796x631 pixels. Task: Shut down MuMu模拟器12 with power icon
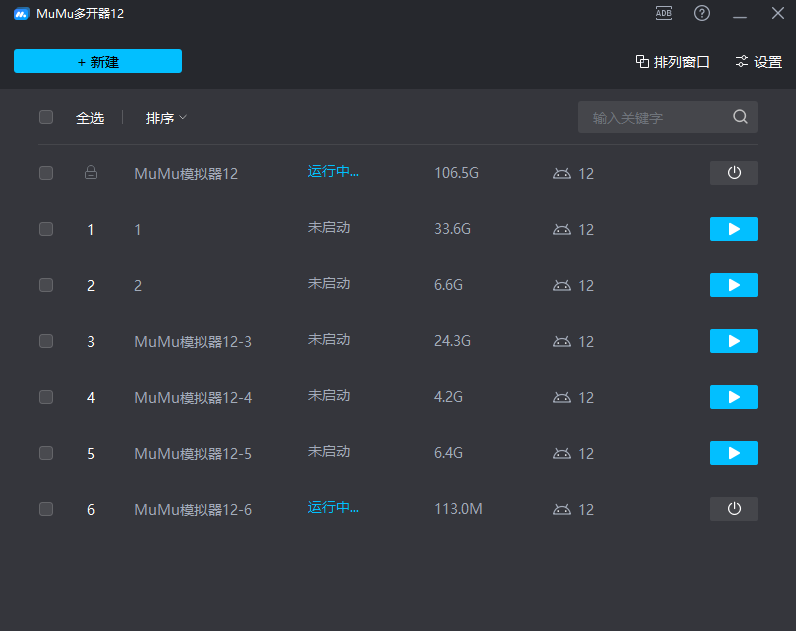click(x=733, y=173)
